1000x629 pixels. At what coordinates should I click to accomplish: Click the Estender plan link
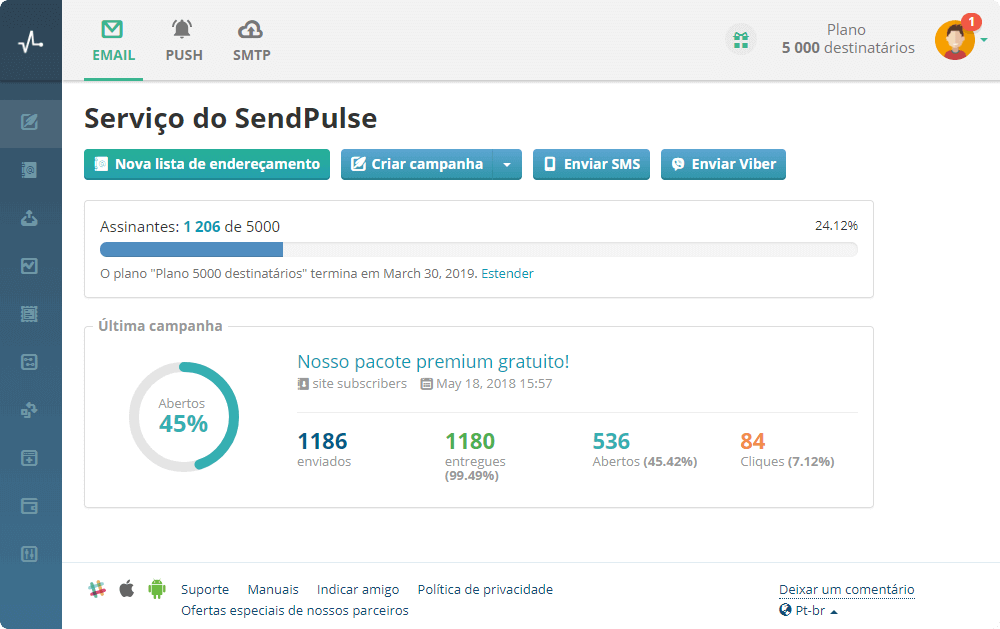pyautogui.click(x=507, y=274)
